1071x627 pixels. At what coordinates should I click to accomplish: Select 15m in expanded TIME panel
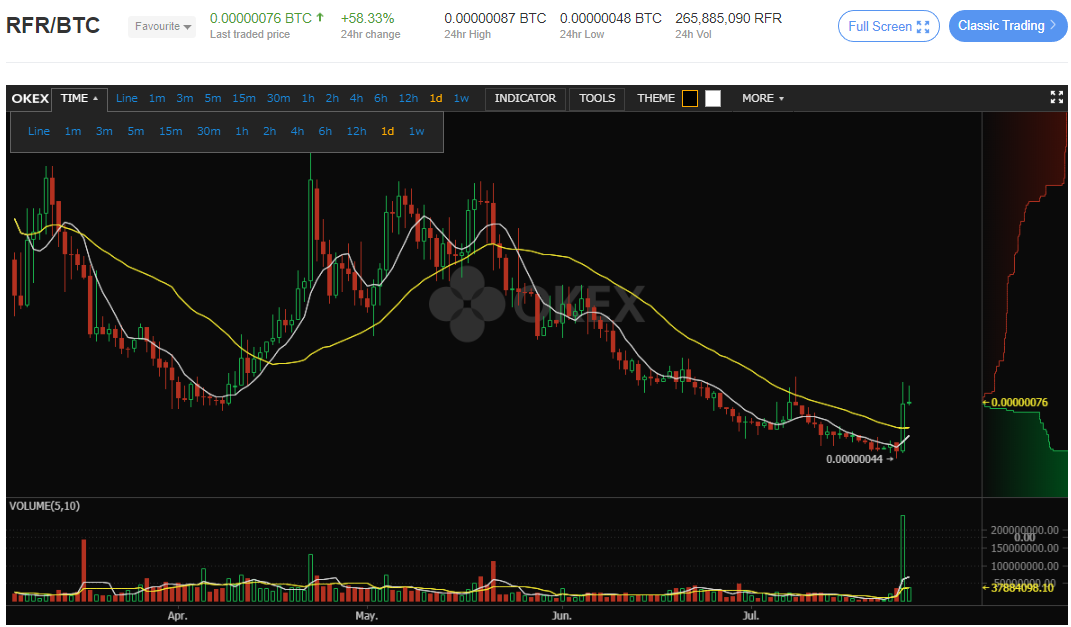[171, 131]
